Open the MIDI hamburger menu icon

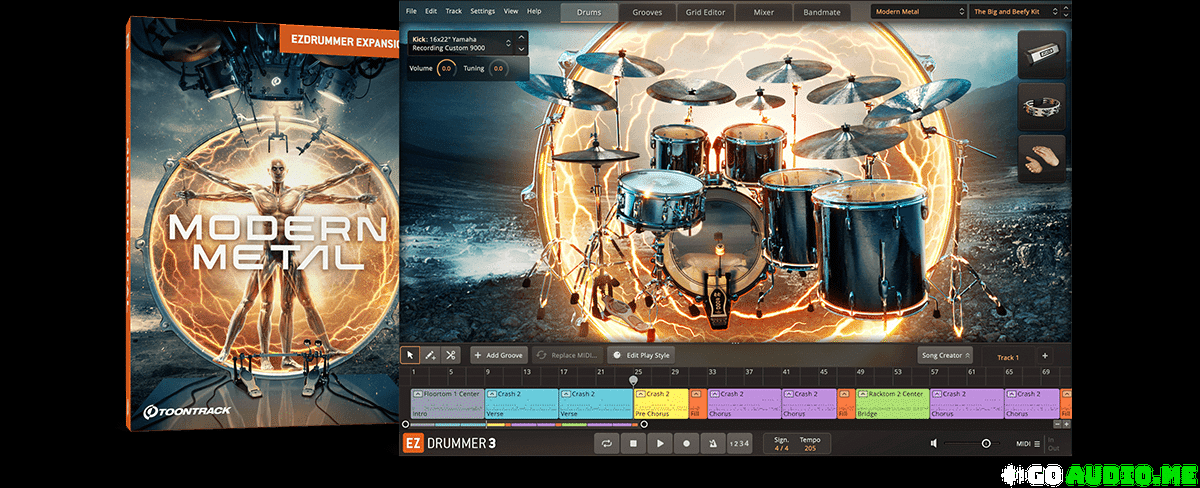pos(1036,443)
